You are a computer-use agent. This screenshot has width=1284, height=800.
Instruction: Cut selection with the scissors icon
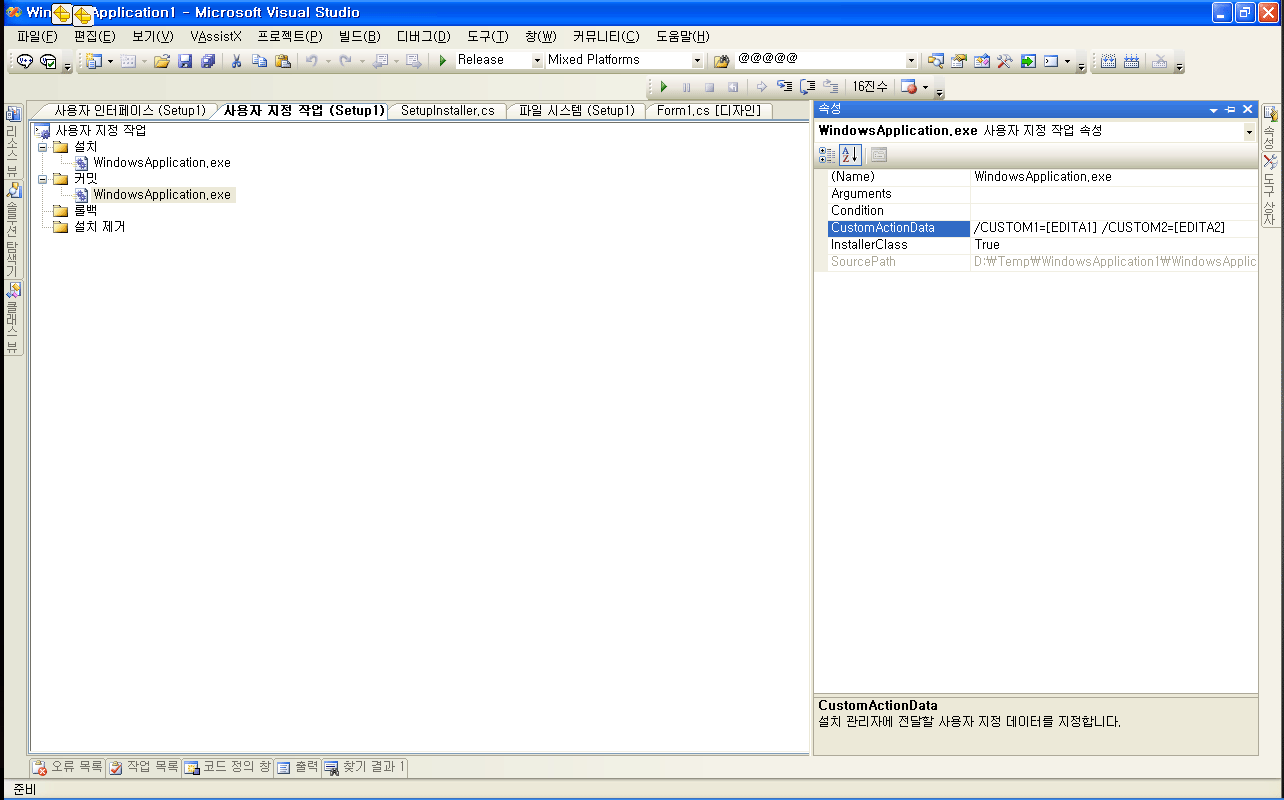tap(237, 61)
